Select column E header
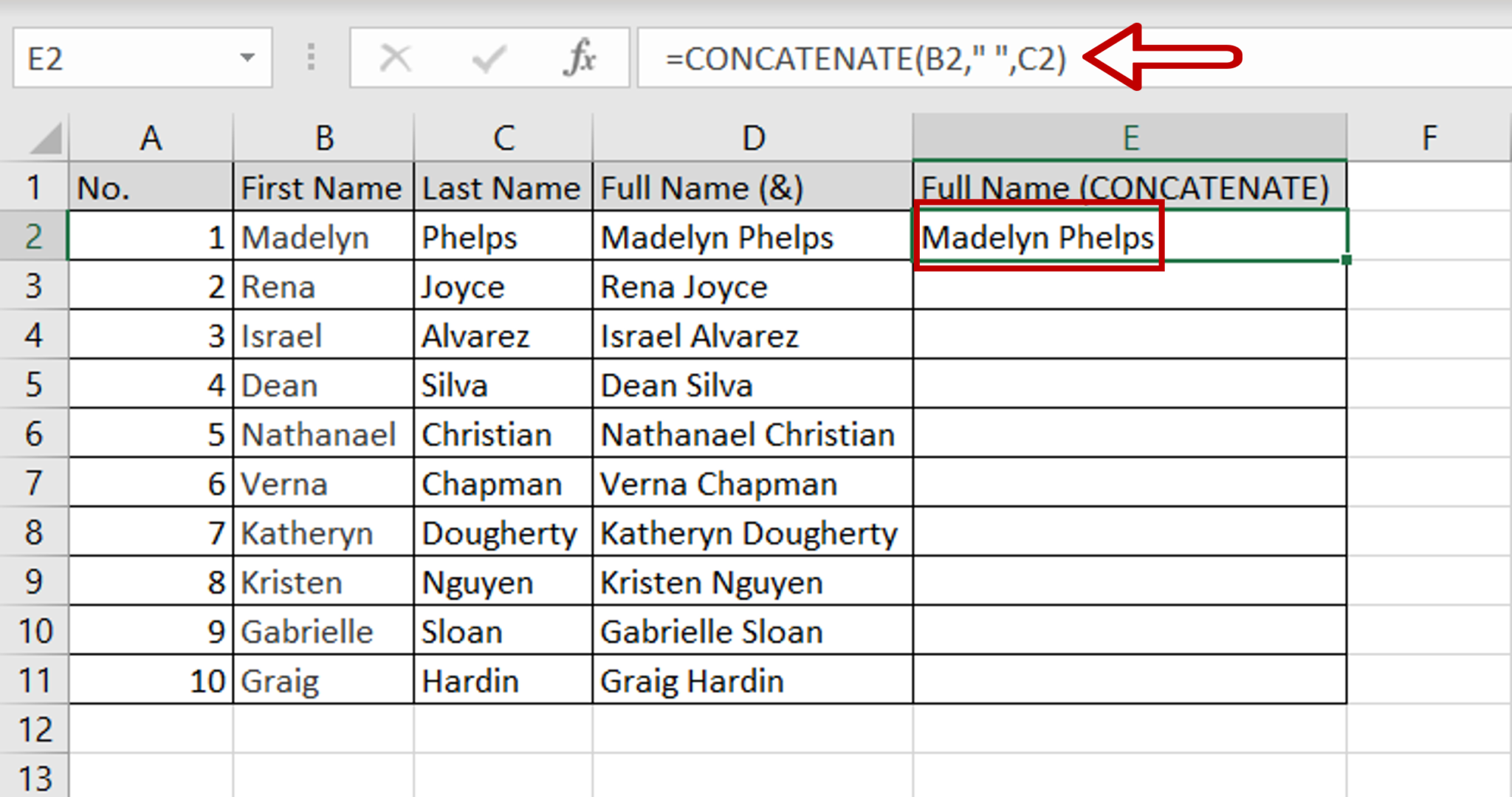The height and width of the screenshot is (797, 1512). pos(1130,138)
